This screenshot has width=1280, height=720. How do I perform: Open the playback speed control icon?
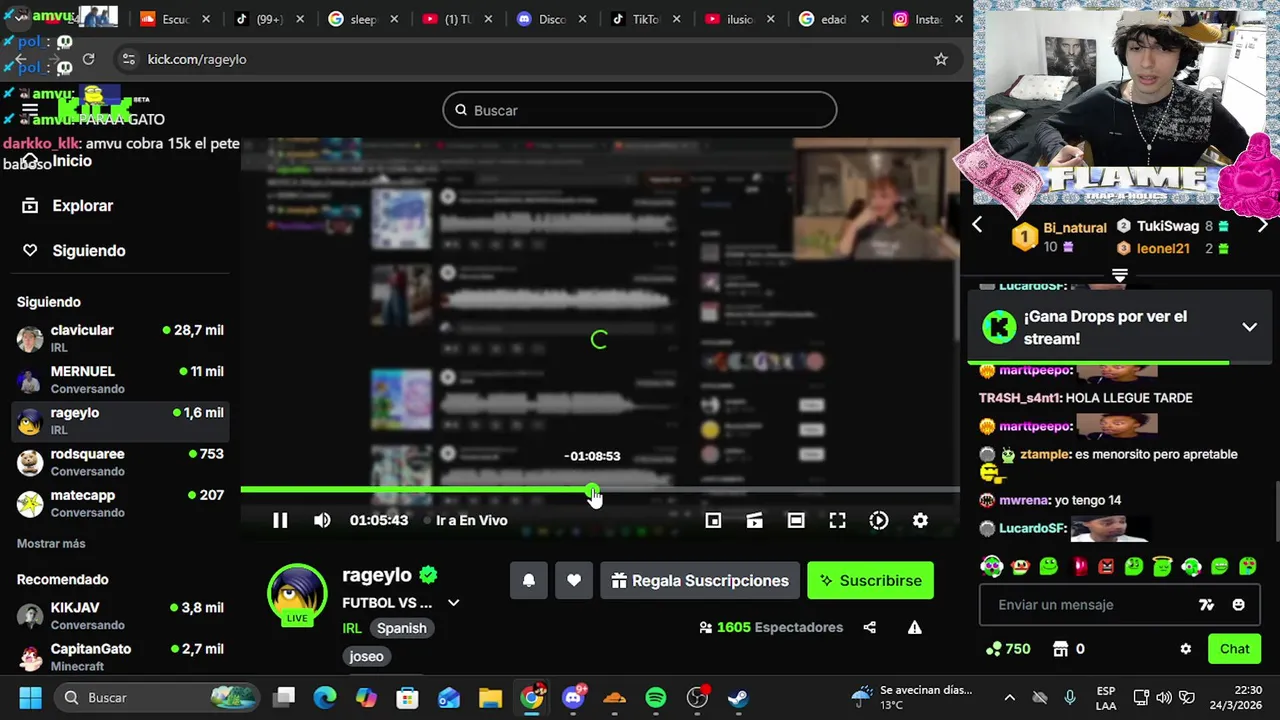click(879, 520)
